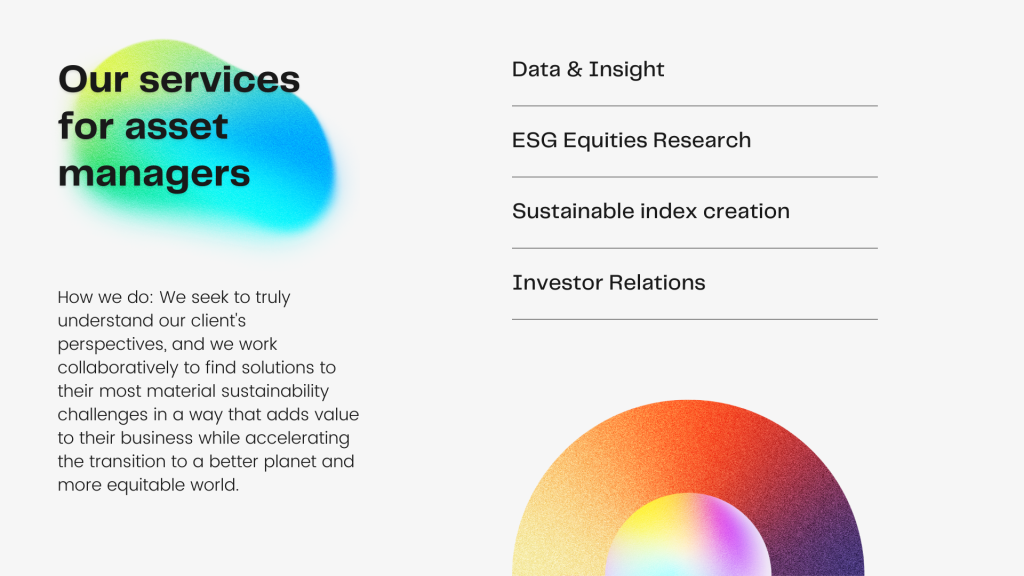This screenshot has width=1024, height=576.
Task: Click the divider line below 'Data & Insight'
Action: 694,106
